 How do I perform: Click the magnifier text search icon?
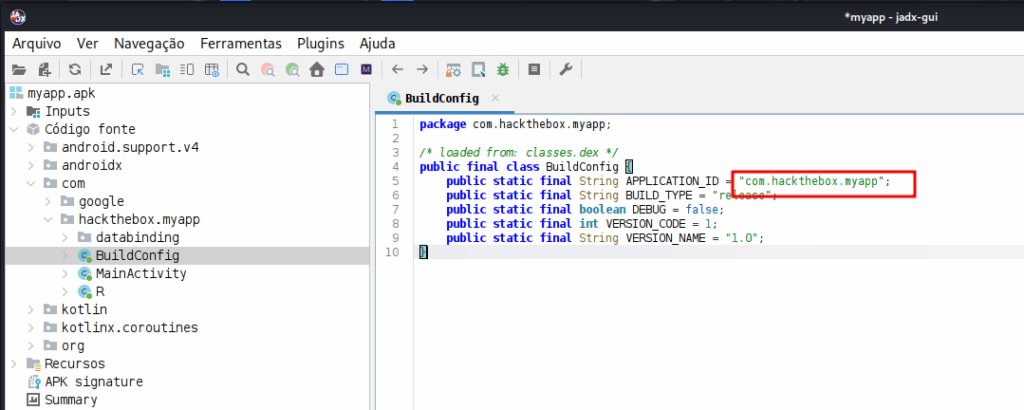[242, 70]
